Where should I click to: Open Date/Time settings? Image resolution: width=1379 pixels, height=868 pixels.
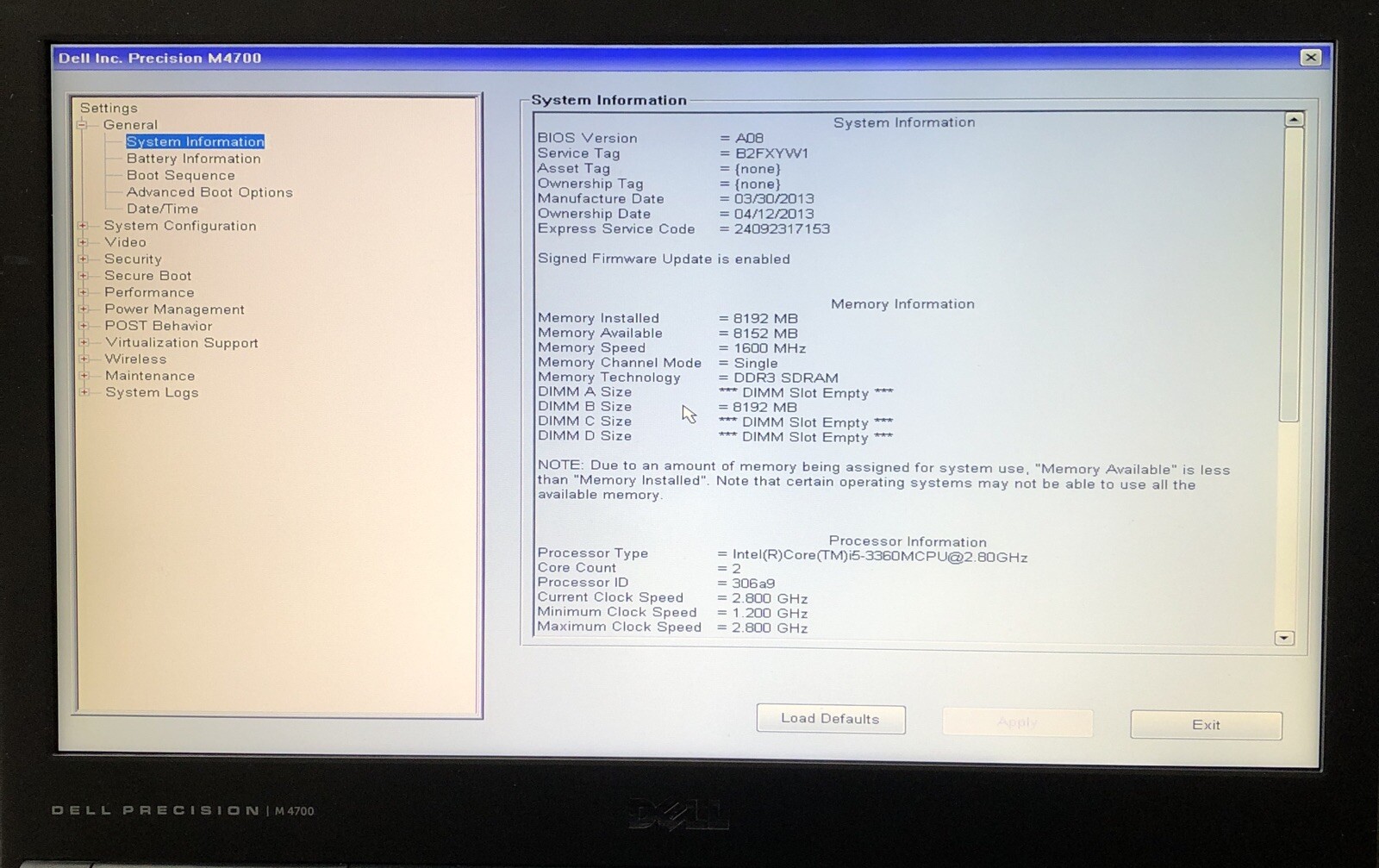(162, 209)
